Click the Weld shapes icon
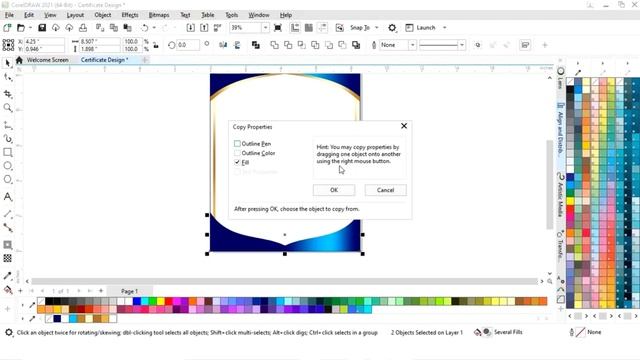 pyautogui.click(x=275, y=45)
